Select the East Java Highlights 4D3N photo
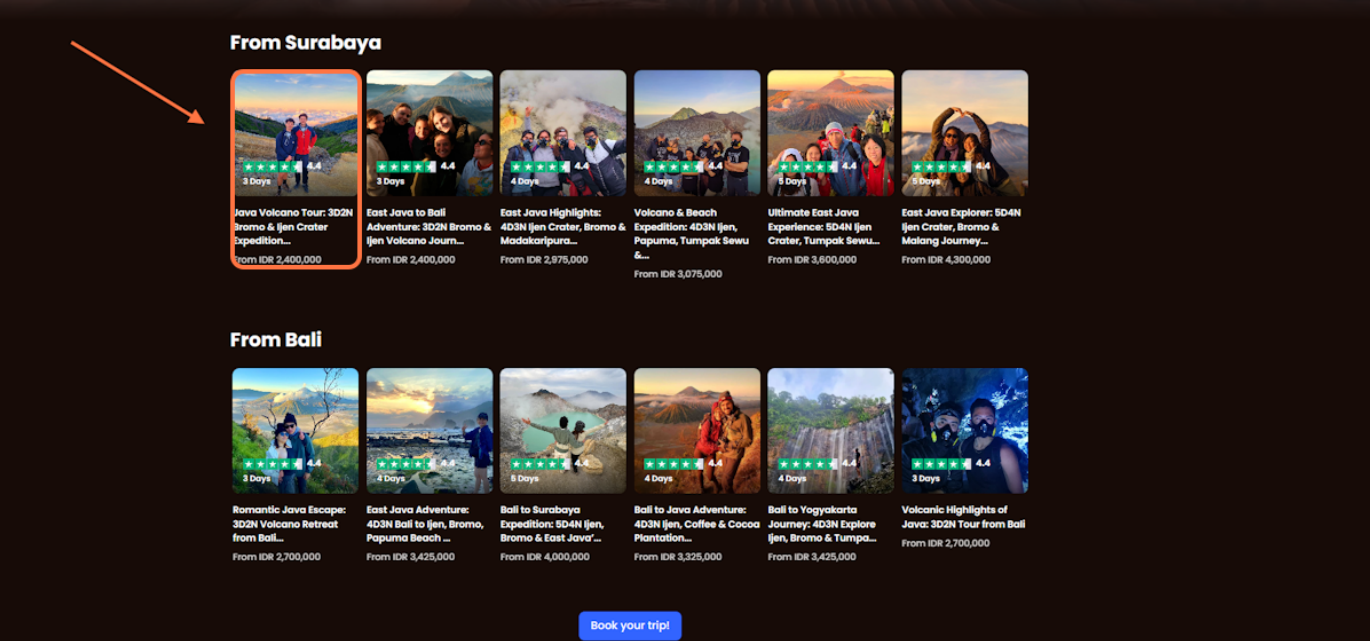The height and width of the screenshot is (641, 1370). tap(563, 120)
